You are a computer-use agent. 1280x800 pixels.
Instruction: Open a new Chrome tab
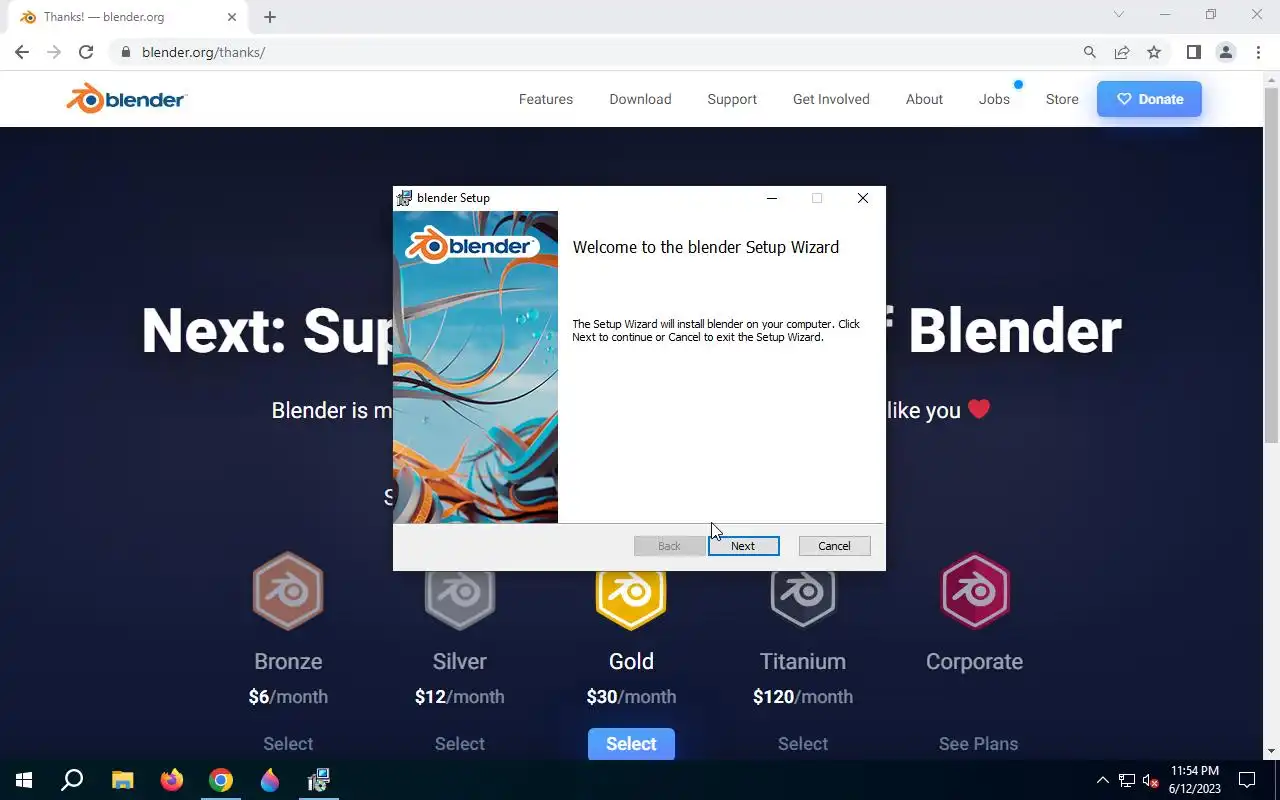pyautogui.click(x=270, y=17)
